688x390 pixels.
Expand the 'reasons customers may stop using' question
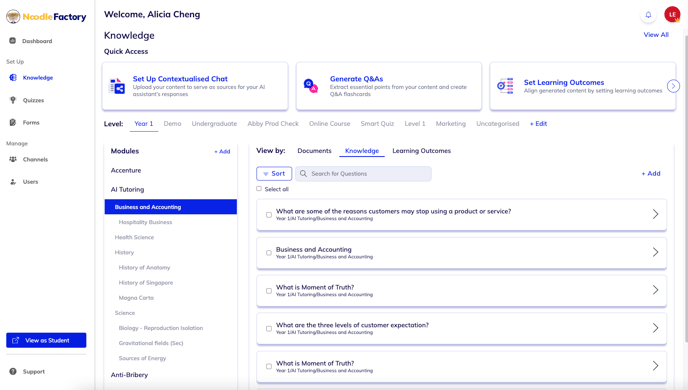click(655, 214)
